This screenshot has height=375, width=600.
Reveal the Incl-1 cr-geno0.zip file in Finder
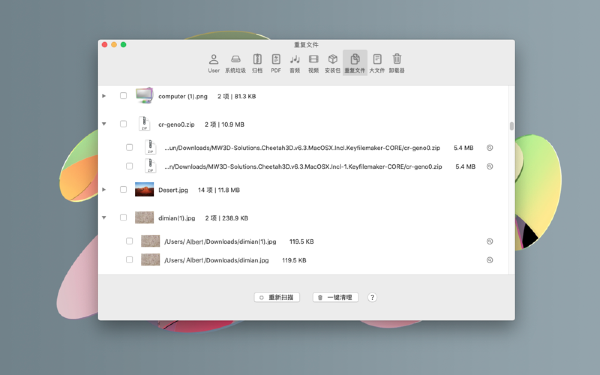(490, 166)
